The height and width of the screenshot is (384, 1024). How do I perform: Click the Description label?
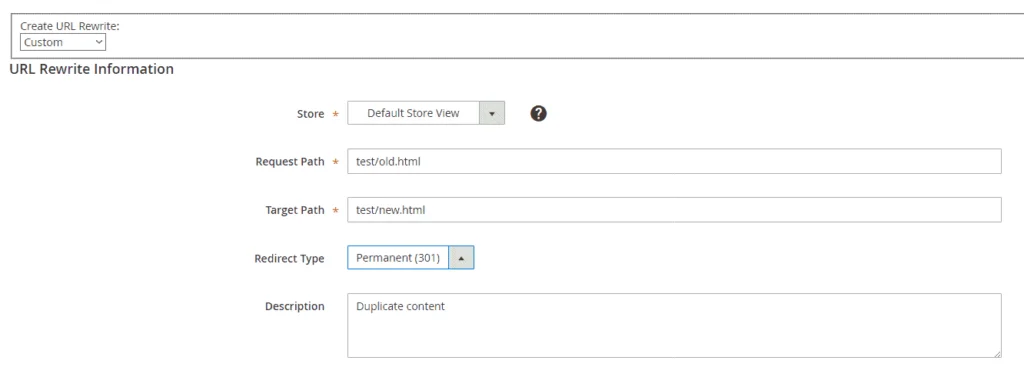pos(295,306)
